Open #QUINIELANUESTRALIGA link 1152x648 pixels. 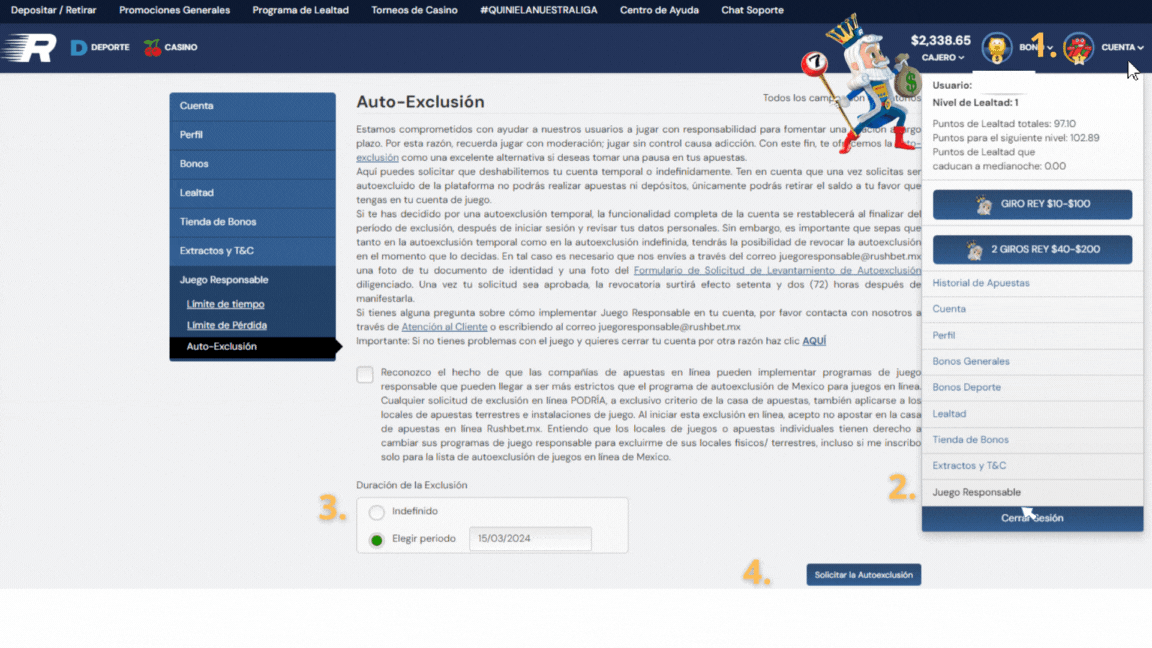pos(539,10)
